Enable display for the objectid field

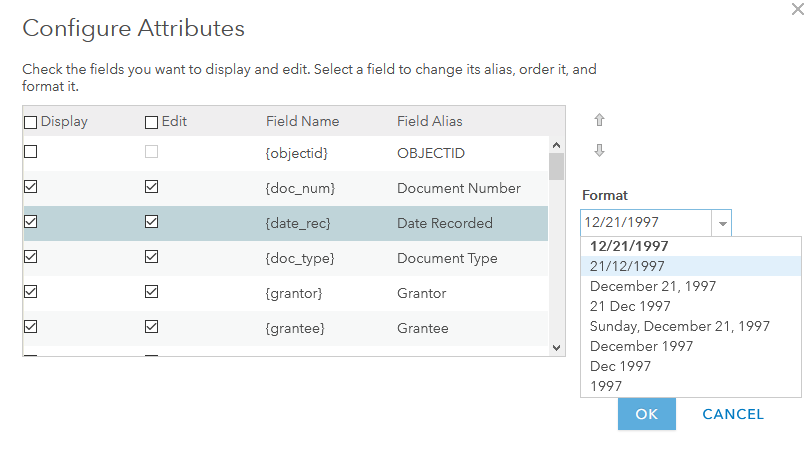(31, 152)
